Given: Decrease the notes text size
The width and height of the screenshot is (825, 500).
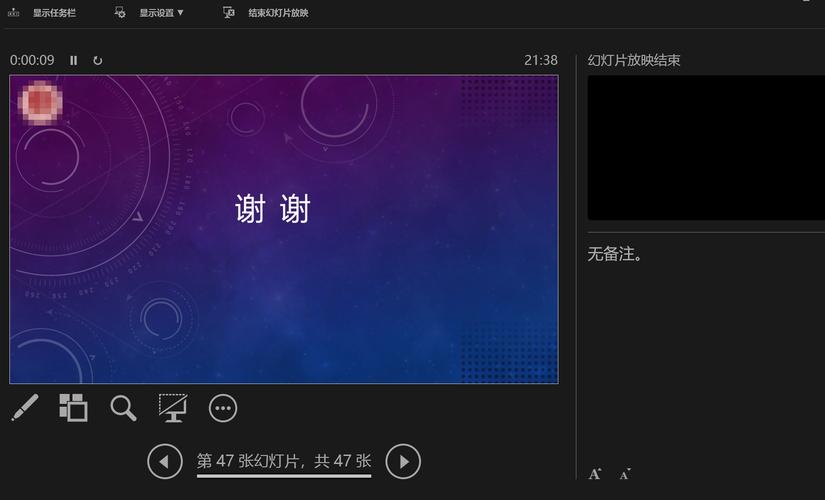Looking at the screenshot, I should click(625, 474).
